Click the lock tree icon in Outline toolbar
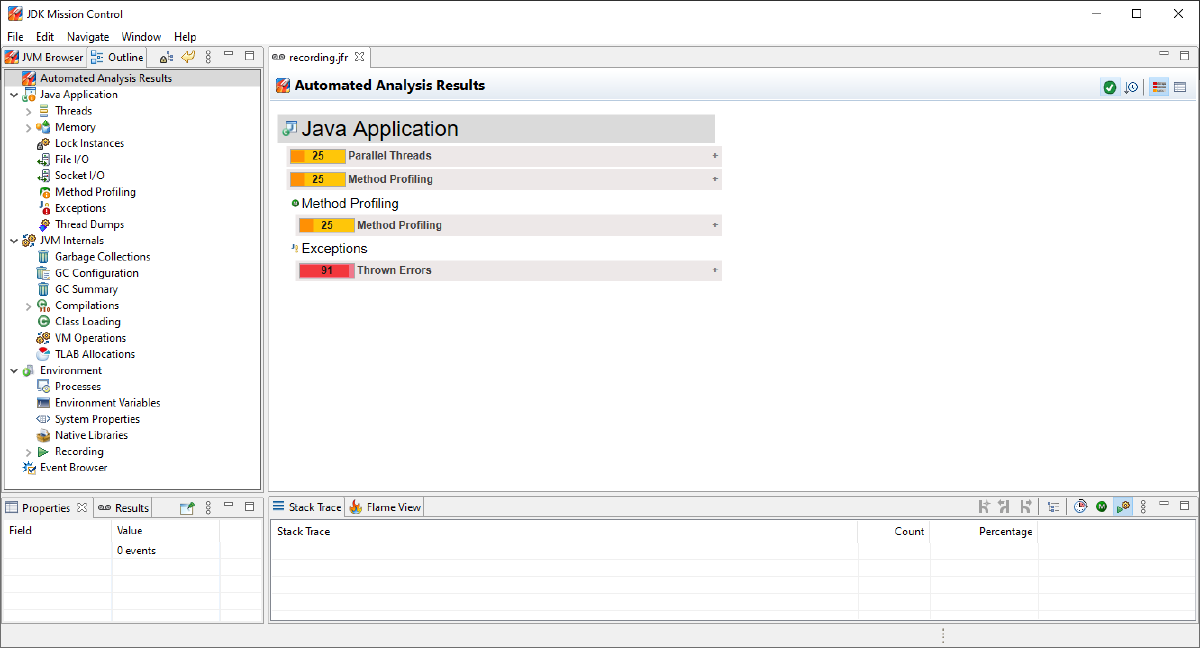This screenshot has width=1200, height=648. [166, 57]
